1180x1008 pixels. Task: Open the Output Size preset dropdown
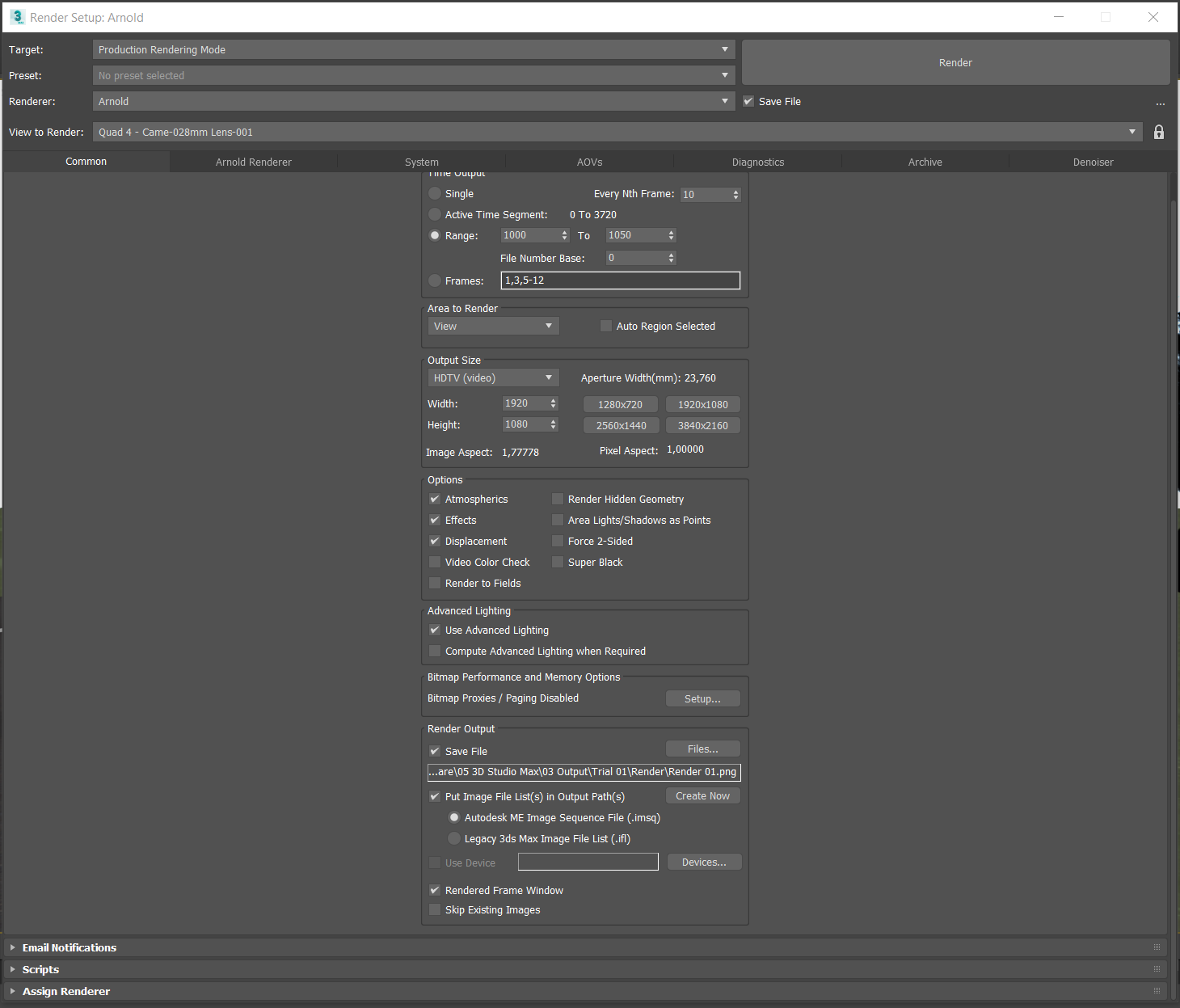492,377
